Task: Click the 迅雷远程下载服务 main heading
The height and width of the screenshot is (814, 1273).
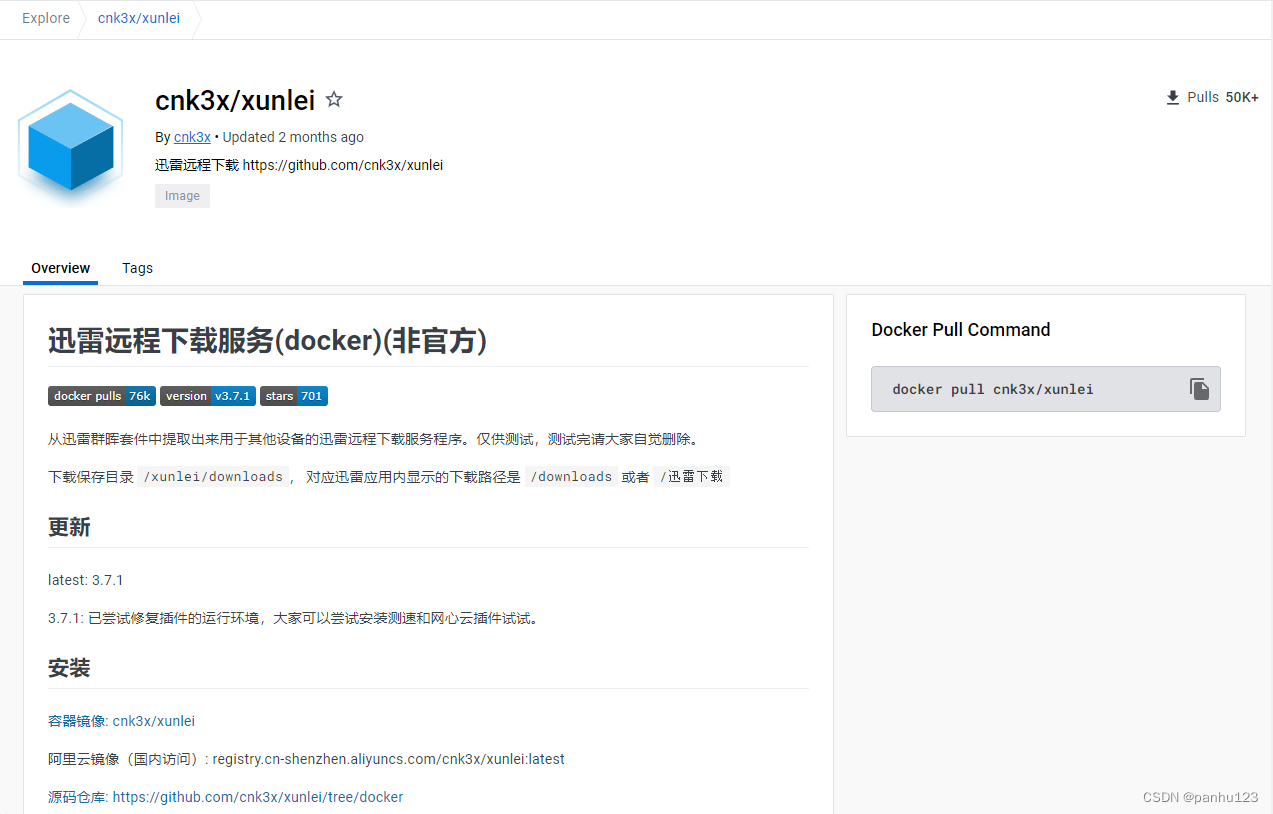Action: pos(267,341)
